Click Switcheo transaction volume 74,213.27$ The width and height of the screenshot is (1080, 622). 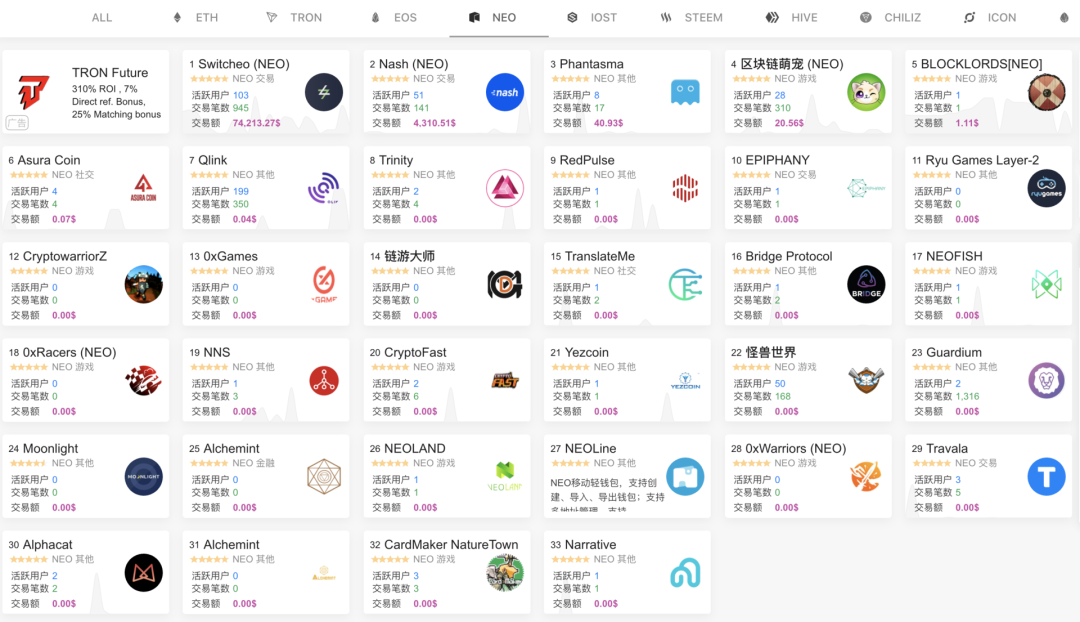[256, 123]
